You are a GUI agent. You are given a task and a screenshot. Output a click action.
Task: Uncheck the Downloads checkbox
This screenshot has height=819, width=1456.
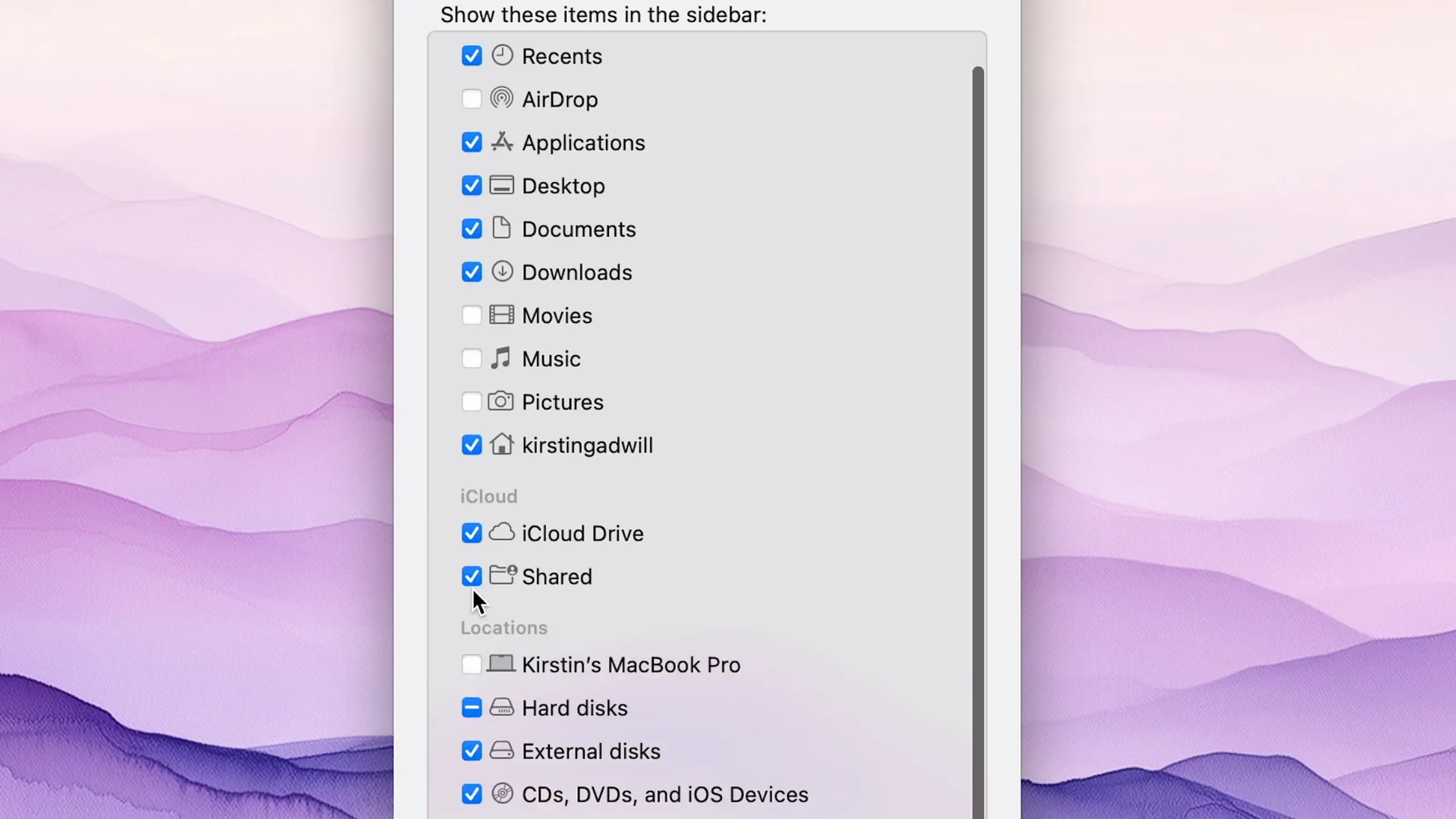click(472, 272)
